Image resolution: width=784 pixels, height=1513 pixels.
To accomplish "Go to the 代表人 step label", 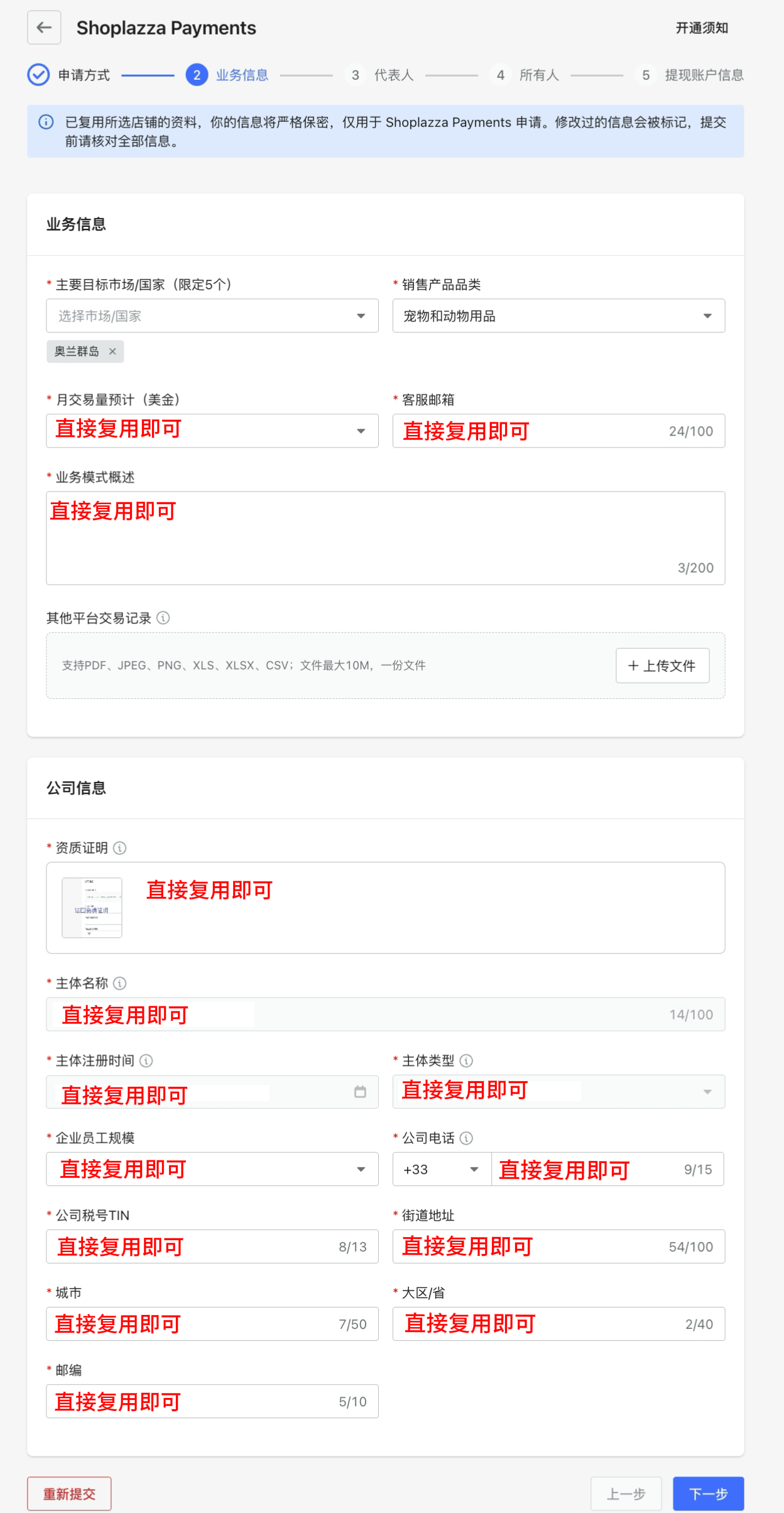I will click(x=394, y=75).
